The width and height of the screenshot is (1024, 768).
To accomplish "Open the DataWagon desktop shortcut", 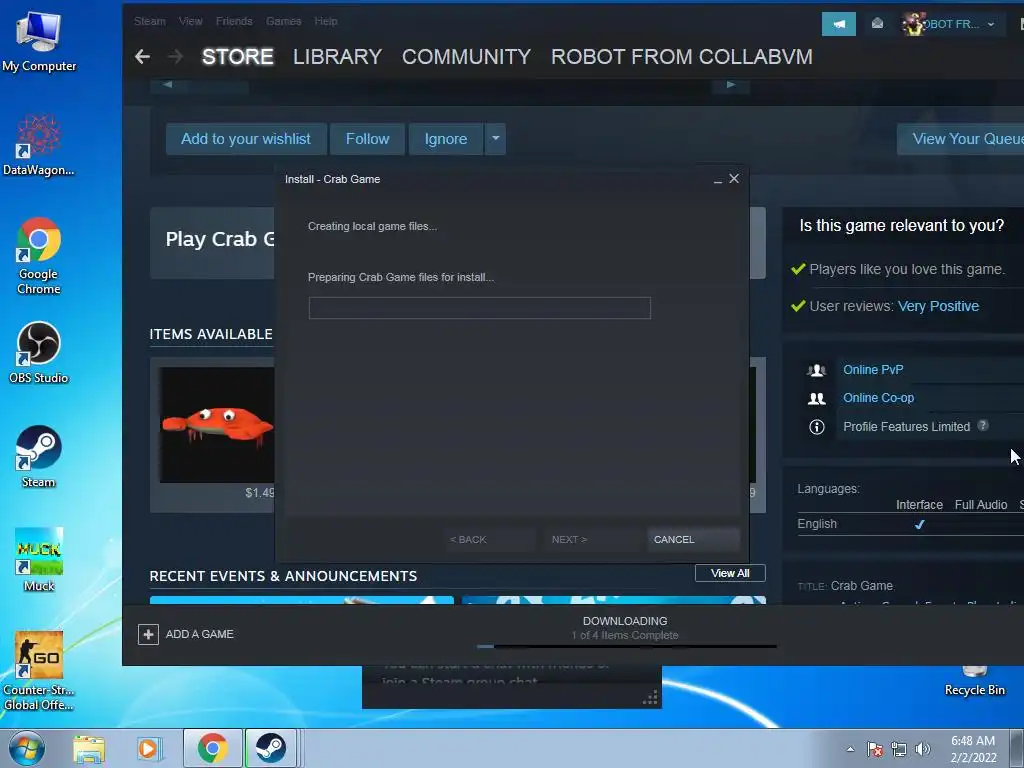I will [39, 145].
